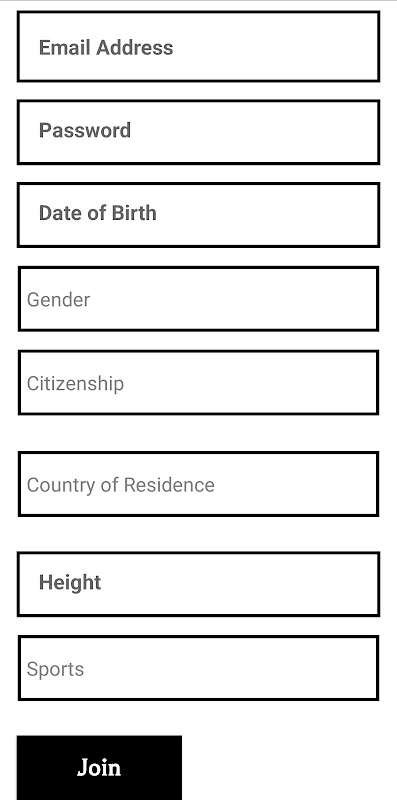397x800 pixels.
Task: Click the 'Date of Birth' label text
Action: [x=97, y=213]
